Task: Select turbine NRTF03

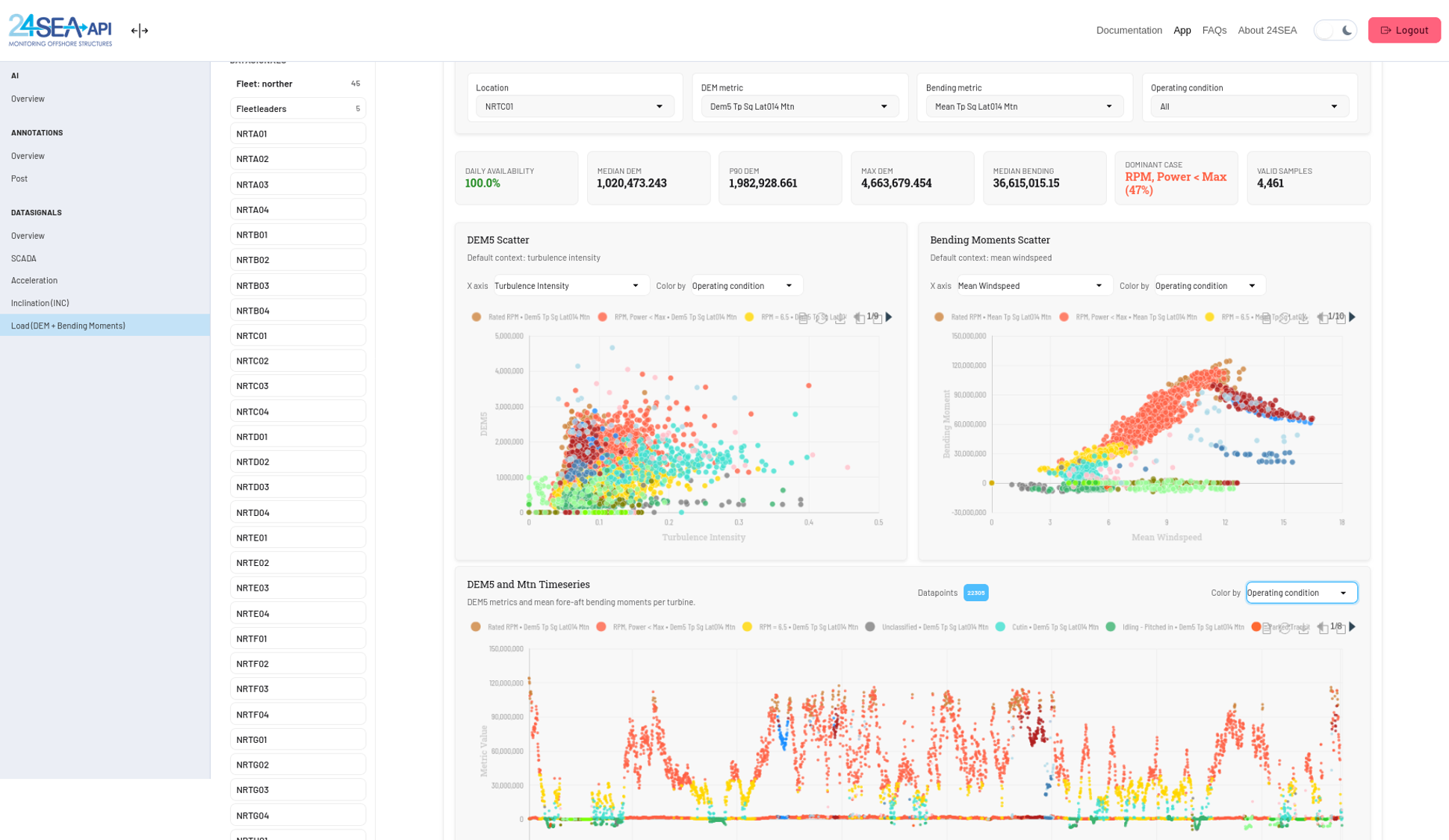Action: pyautogui.click(x=298, y=688)
